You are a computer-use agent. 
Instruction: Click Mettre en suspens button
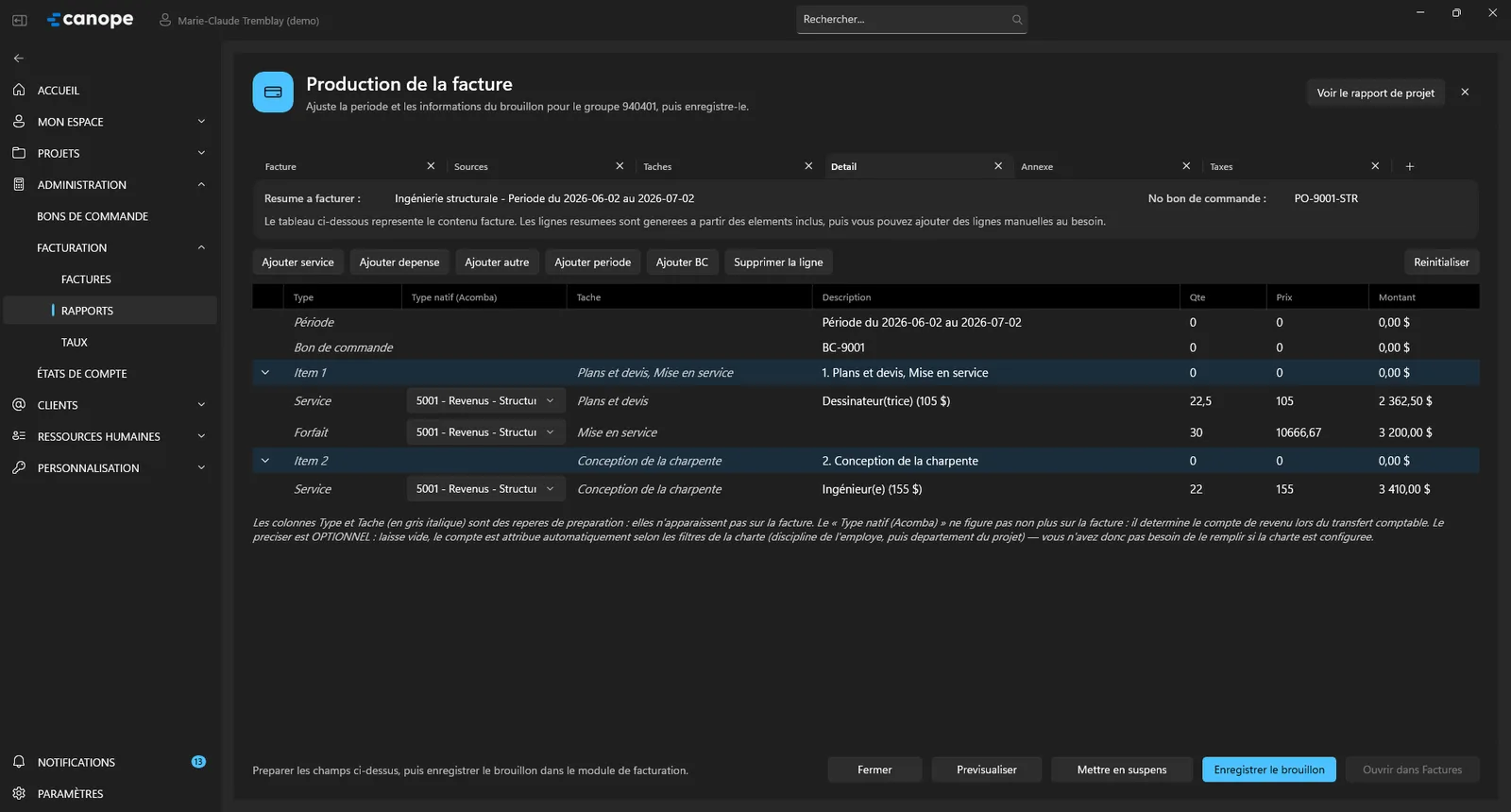[x=1122, y=770]
